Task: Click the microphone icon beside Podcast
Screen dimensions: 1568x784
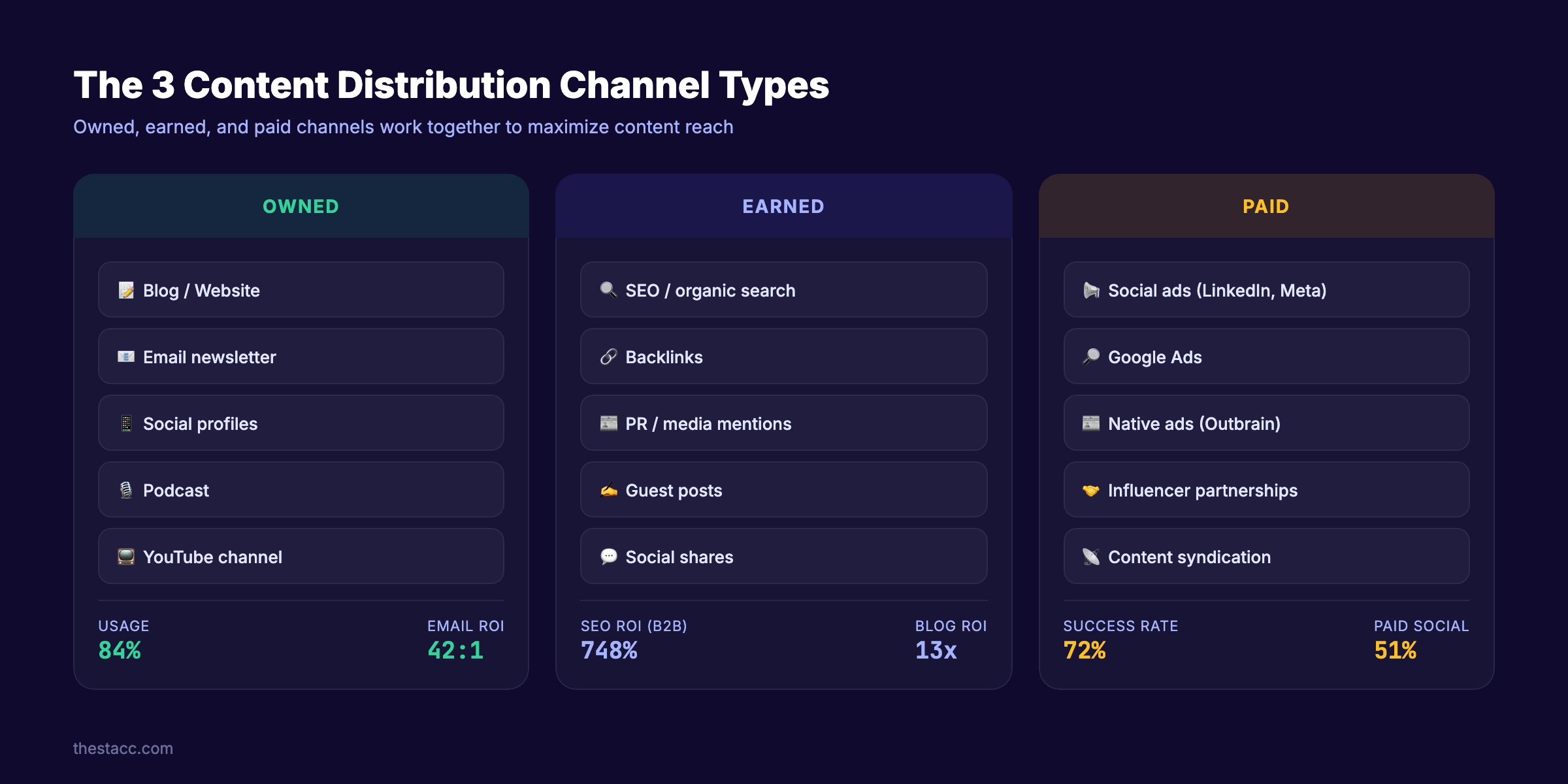Action: click(125, 490)
